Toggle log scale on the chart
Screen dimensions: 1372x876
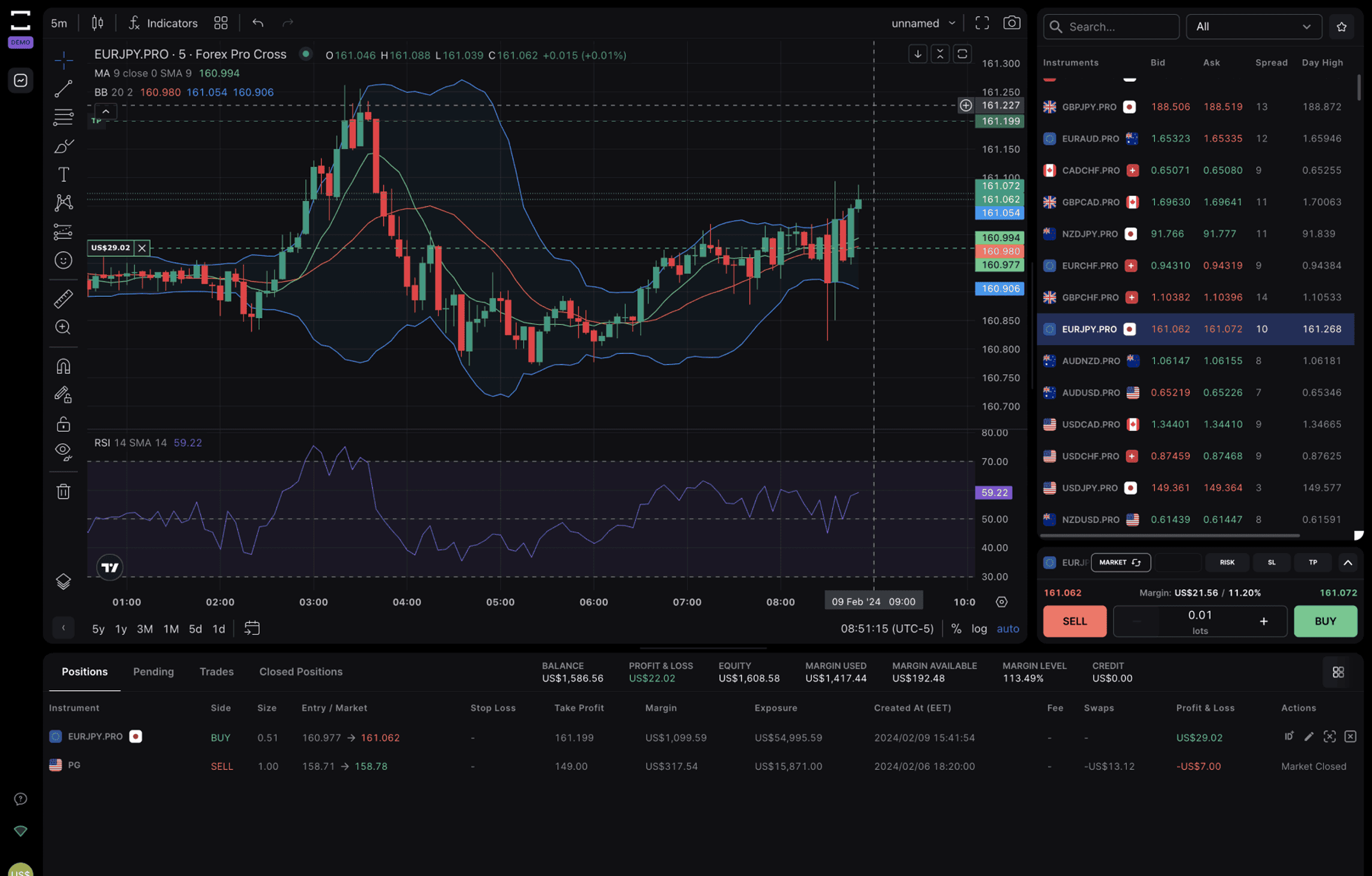(978, 628)
